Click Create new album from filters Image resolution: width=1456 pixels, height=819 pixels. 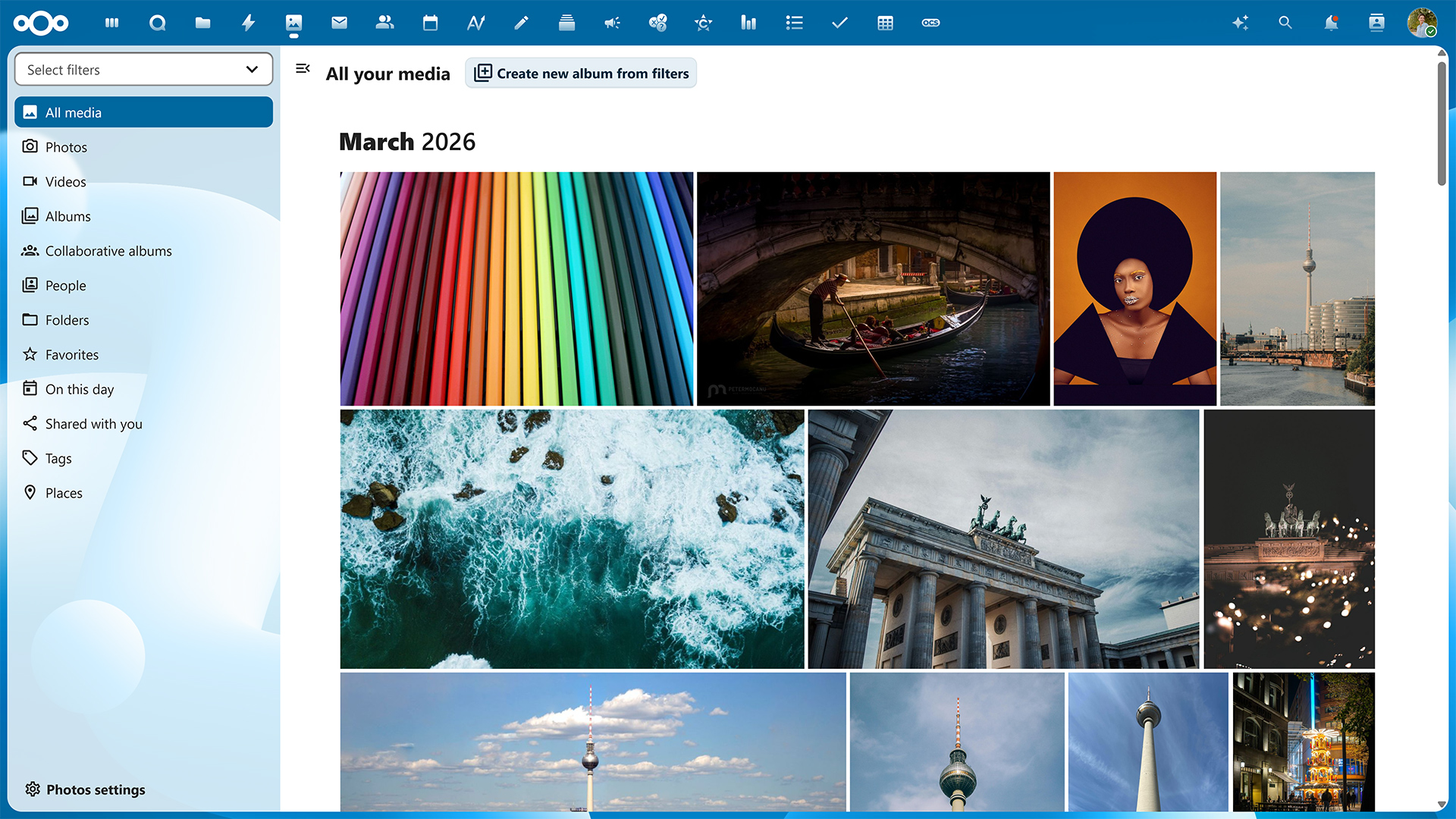coord(582,74)
